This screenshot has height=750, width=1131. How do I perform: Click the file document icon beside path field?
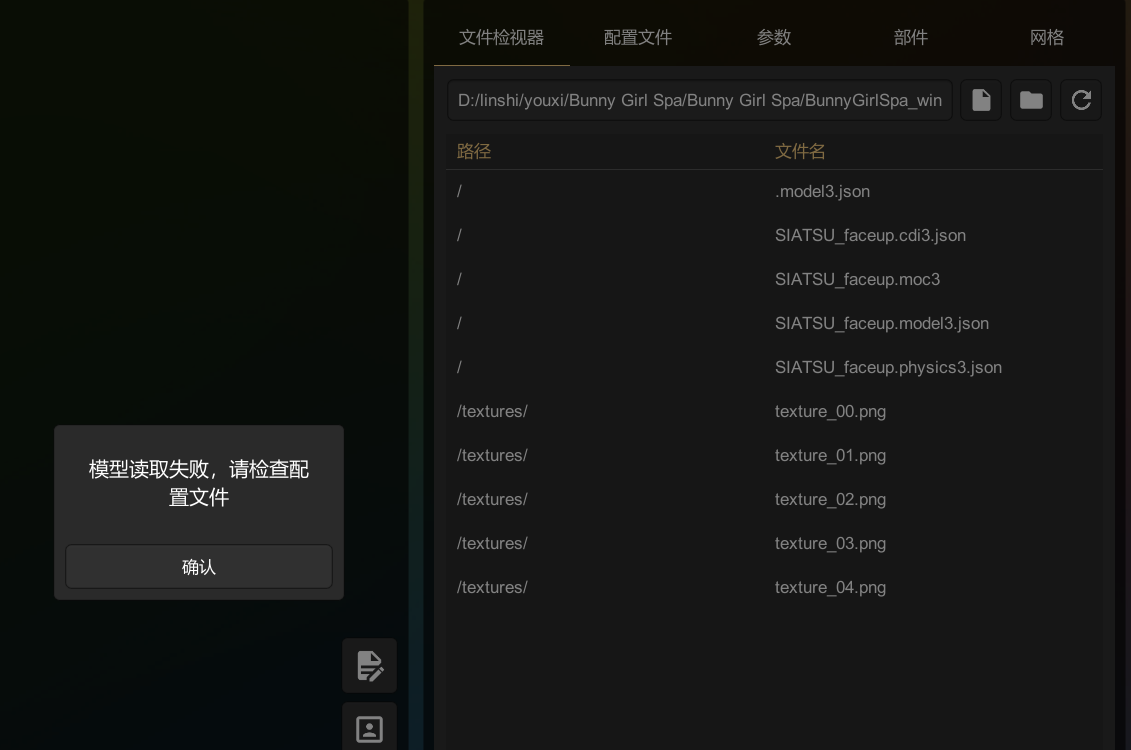click(x=981, y=100)
